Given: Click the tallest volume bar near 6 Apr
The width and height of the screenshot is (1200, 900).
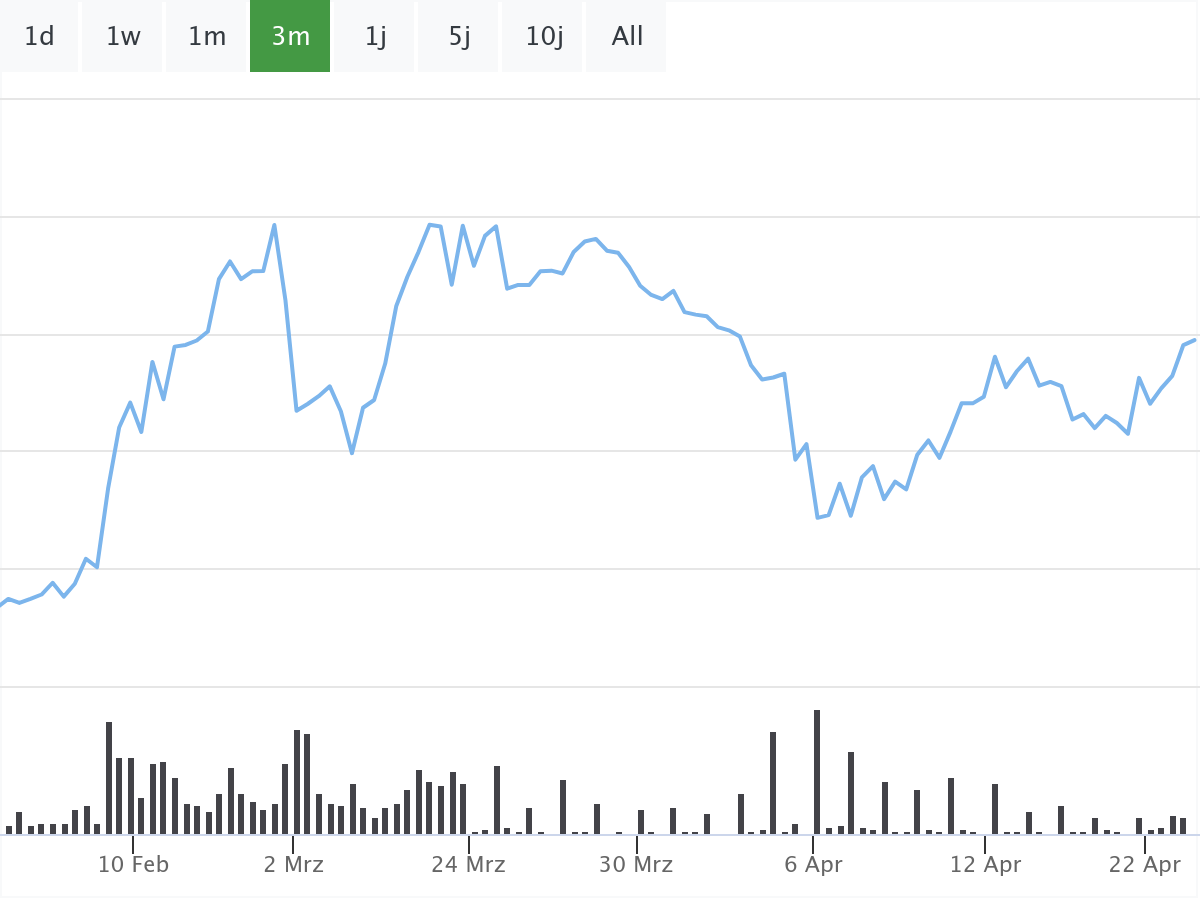Looking at the screenshot, I should [x=817, y=771].
